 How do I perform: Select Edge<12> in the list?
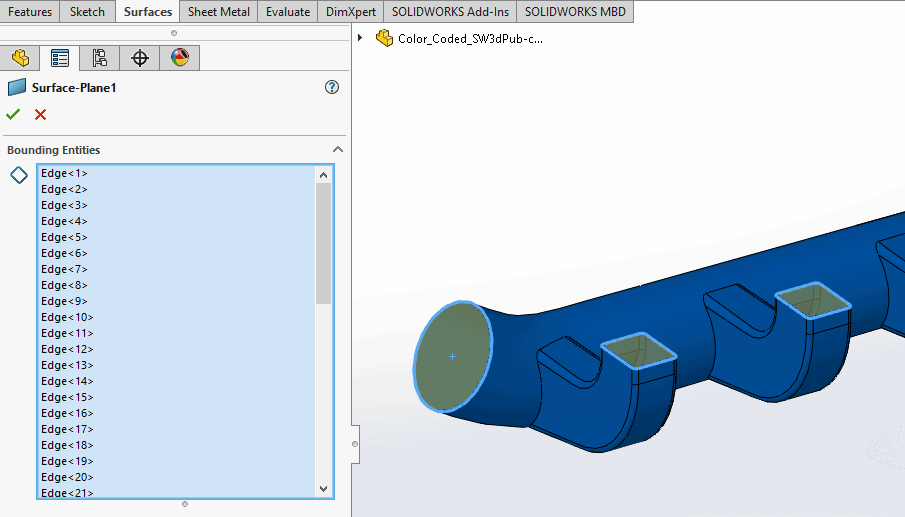177,349
